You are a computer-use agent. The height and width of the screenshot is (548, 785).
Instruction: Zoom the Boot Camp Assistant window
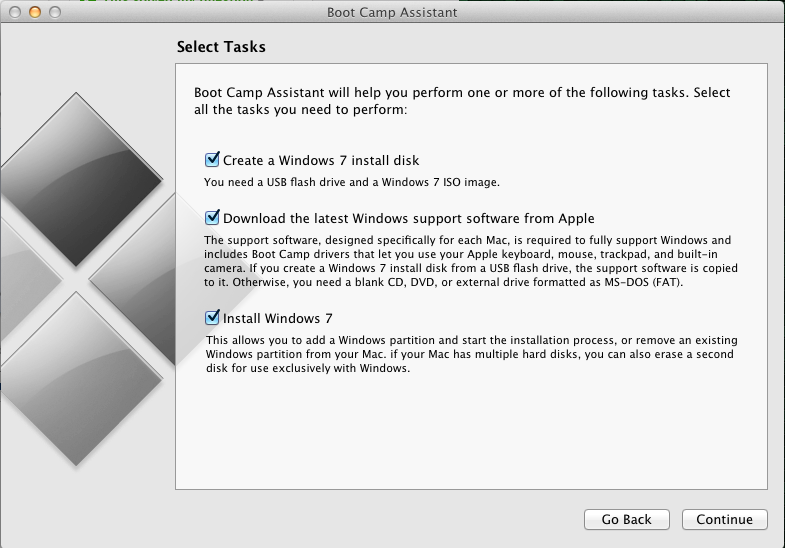(x=55, y=12)
